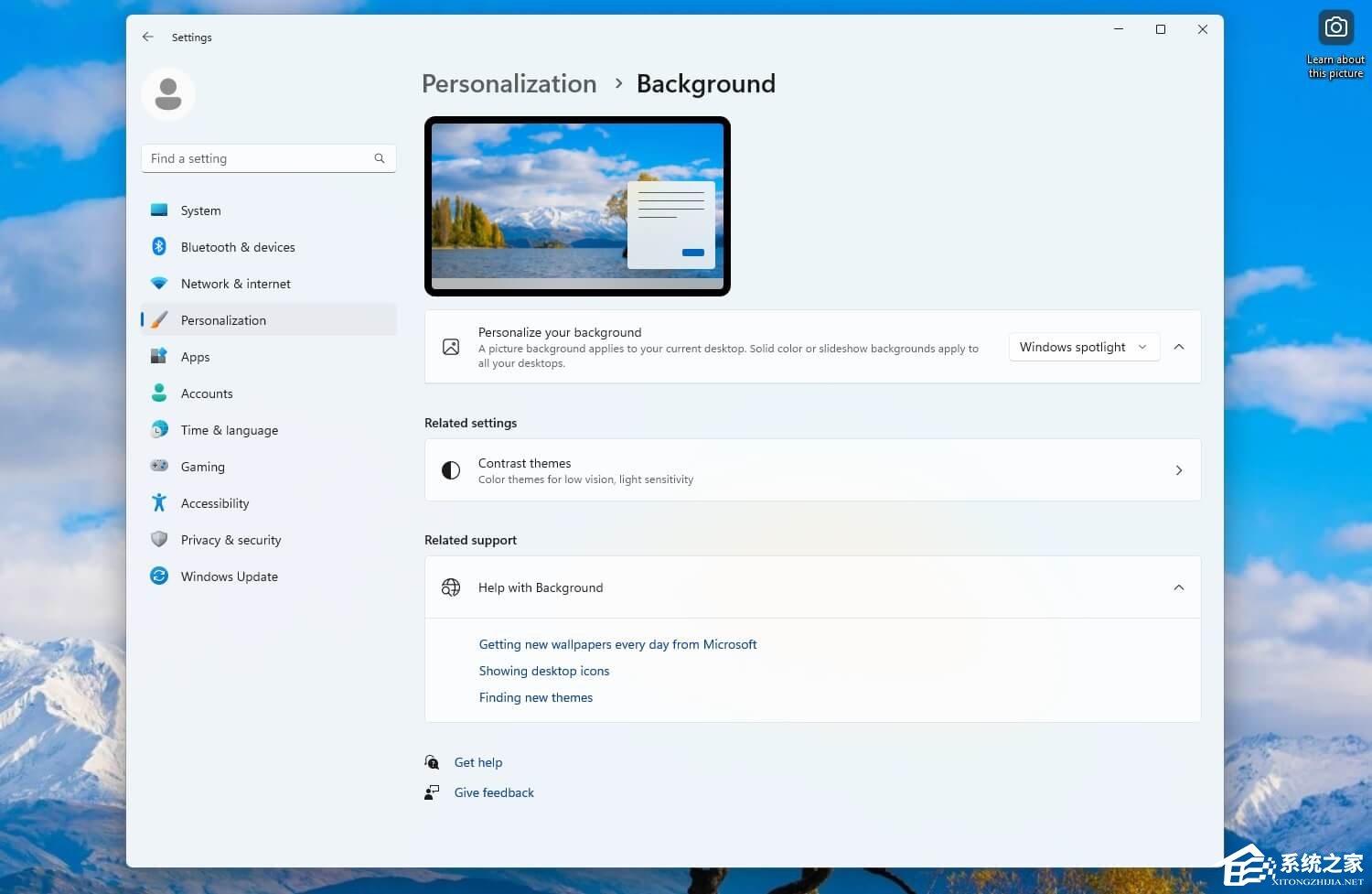Click the Windows Update sync icon

[x=159, y=576]
